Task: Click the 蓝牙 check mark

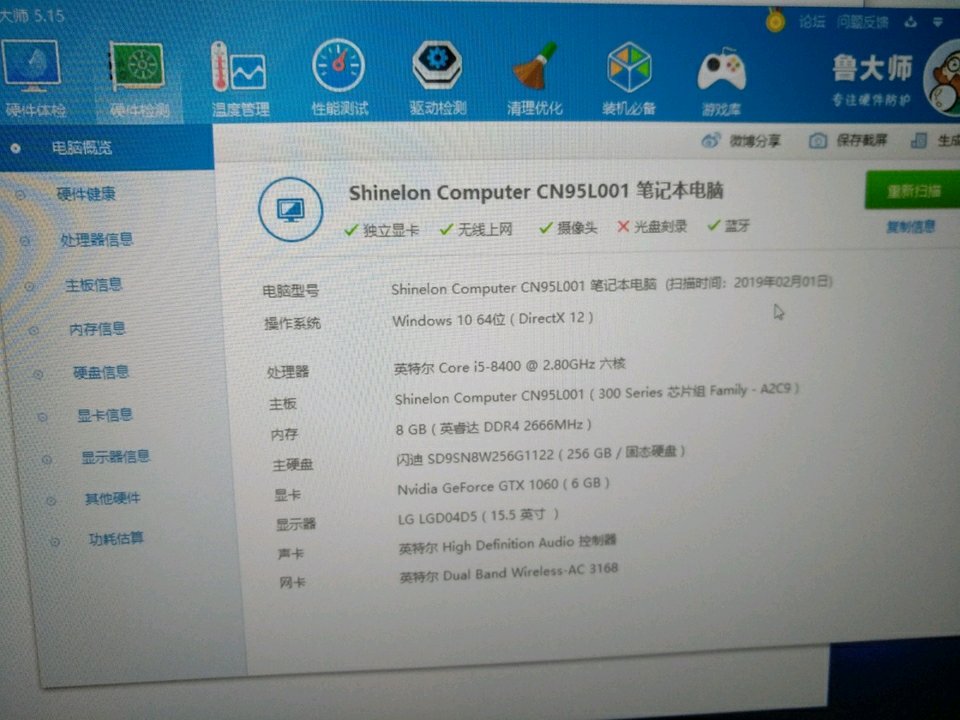Action: [x=713, y=225]
